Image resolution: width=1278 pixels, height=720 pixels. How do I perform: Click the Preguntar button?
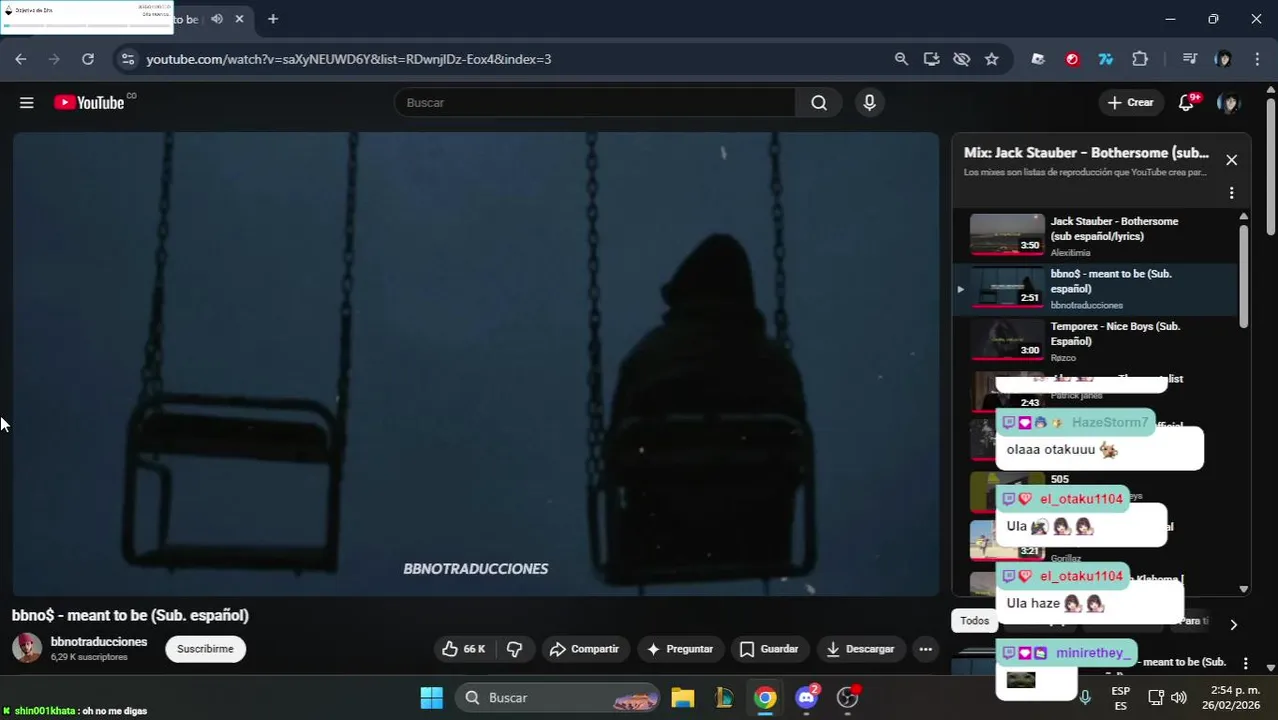(680, 649)
